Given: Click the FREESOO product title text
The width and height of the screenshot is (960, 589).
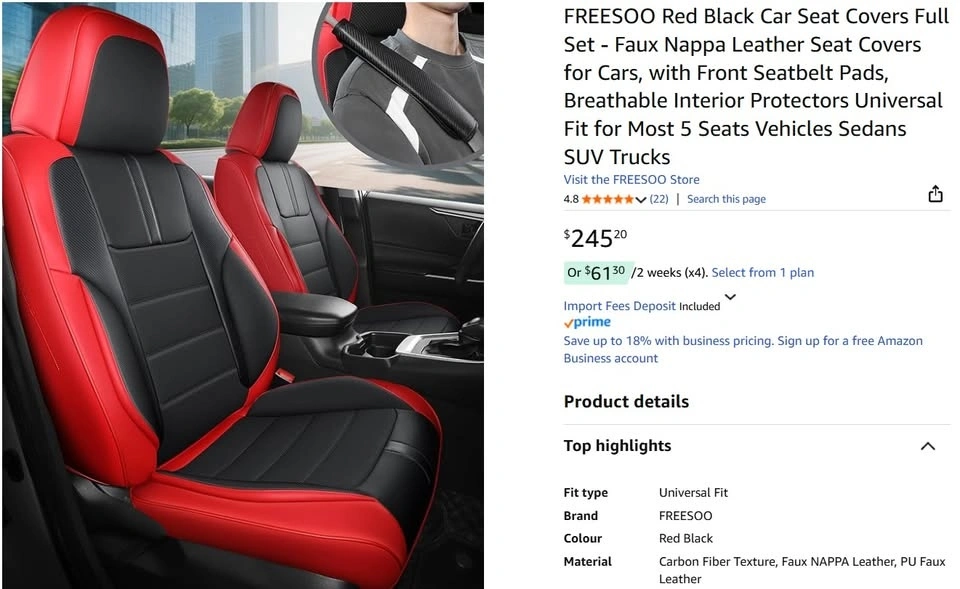Looking at the screenshot, I should [x=756, y=86].
